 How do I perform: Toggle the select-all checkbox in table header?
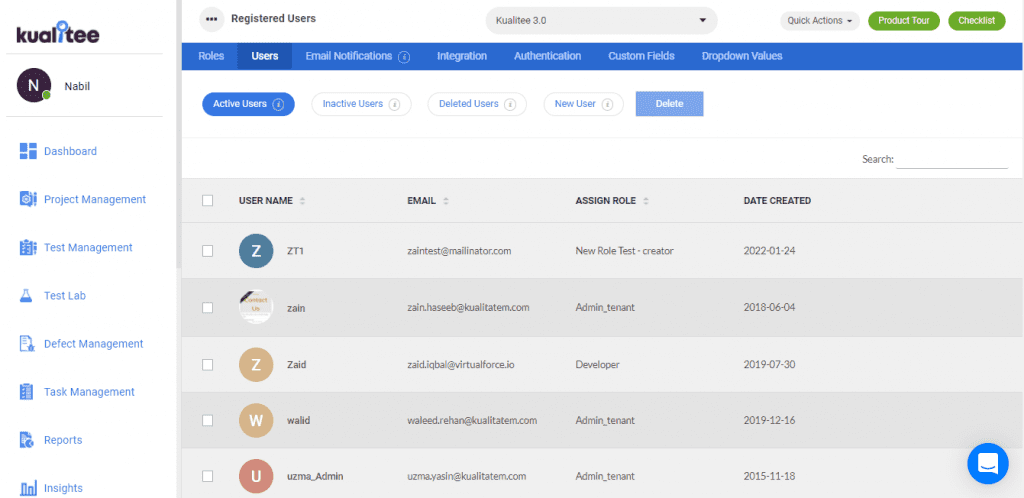tap(208, 201)
